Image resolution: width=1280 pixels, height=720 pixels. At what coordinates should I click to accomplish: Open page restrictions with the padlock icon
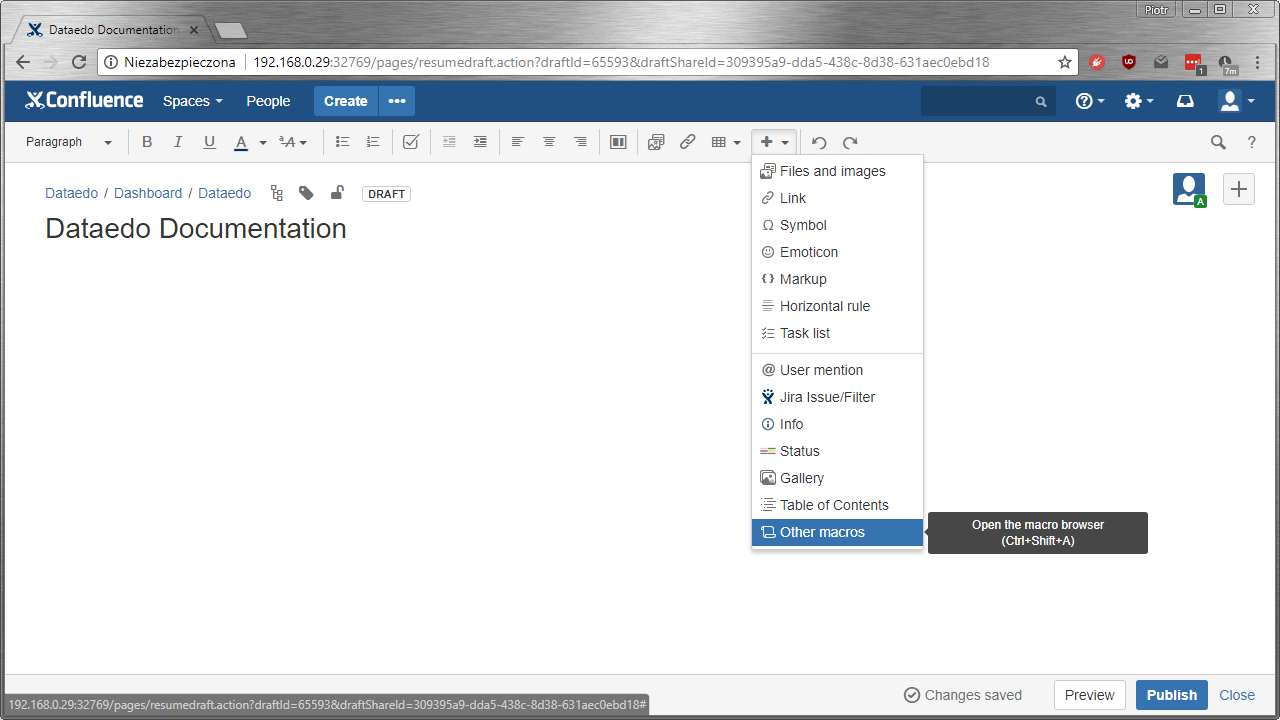[x=336, y=192]
